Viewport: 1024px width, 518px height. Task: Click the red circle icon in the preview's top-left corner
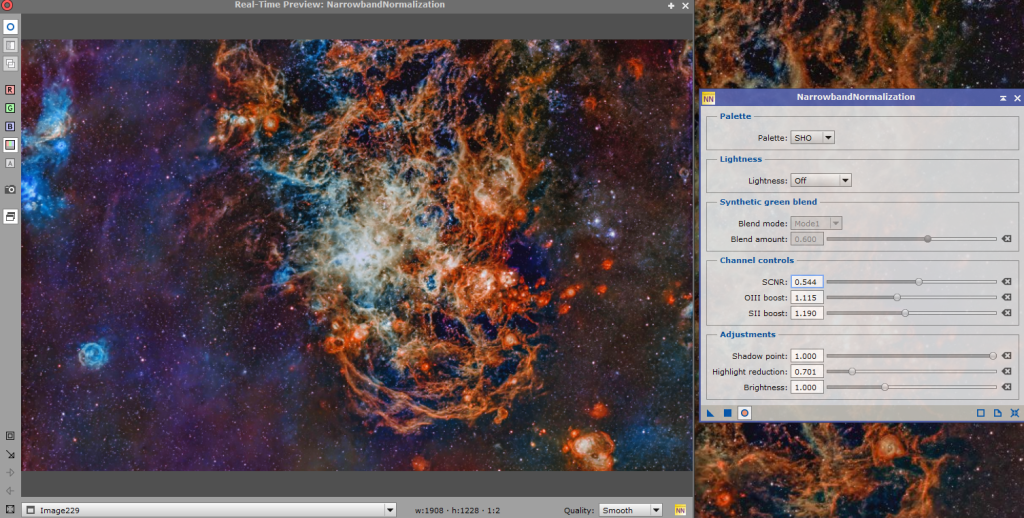point(6,5)
